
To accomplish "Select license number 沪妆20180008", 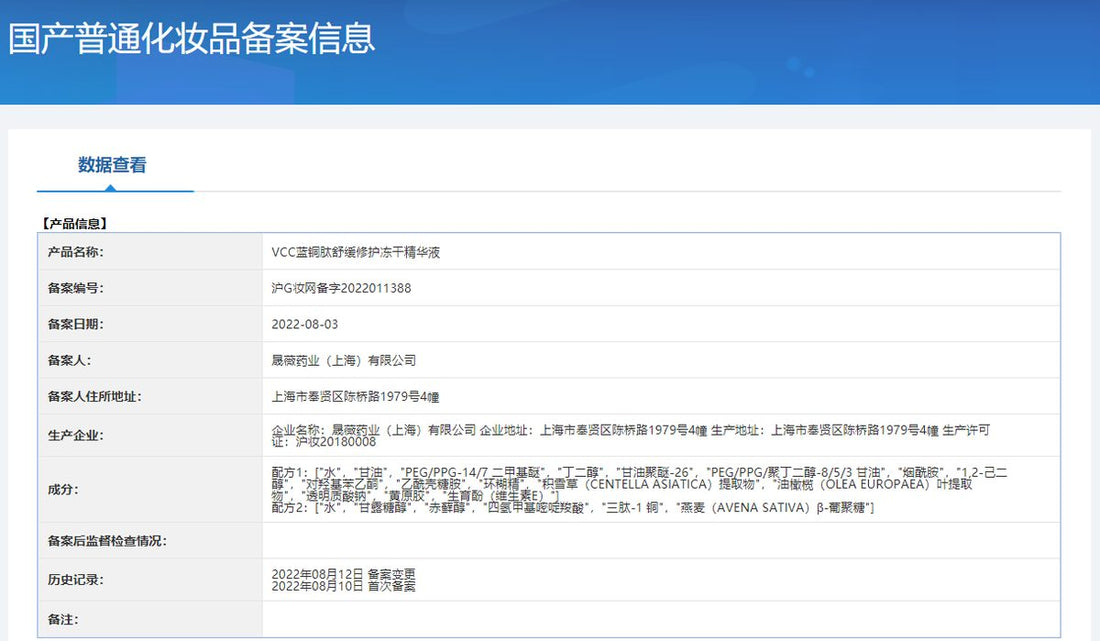I will click(x=336, y=442).
